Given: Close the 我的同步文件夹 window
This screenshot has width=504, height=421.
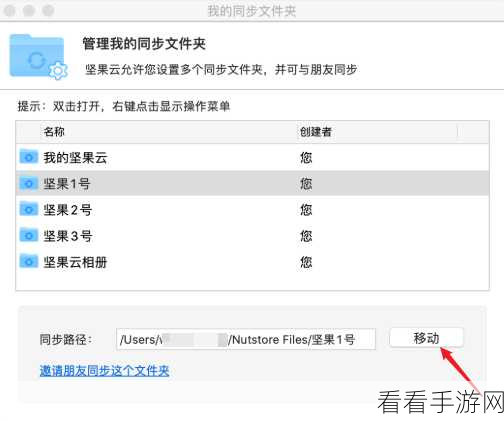Looking at the screenshot, I should pos(9,11).
